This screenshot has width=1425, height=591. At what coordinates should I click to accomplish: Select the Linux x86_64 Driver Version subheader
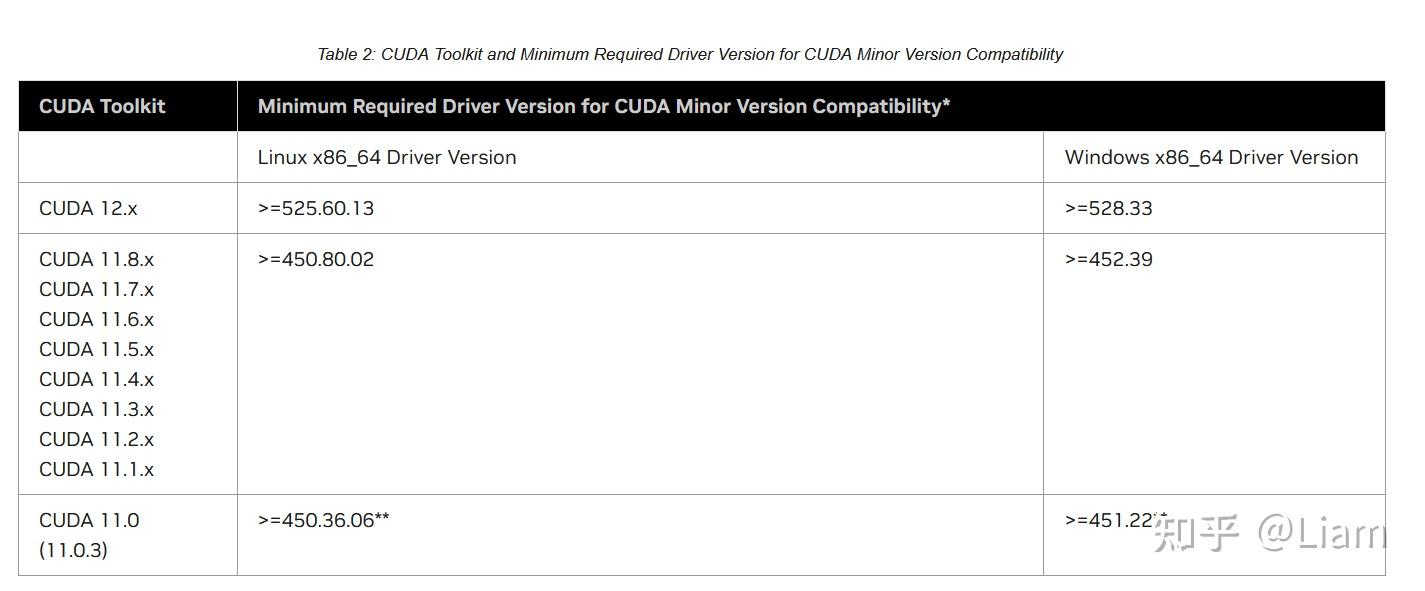pyautogui.click(x=387, y=157)
